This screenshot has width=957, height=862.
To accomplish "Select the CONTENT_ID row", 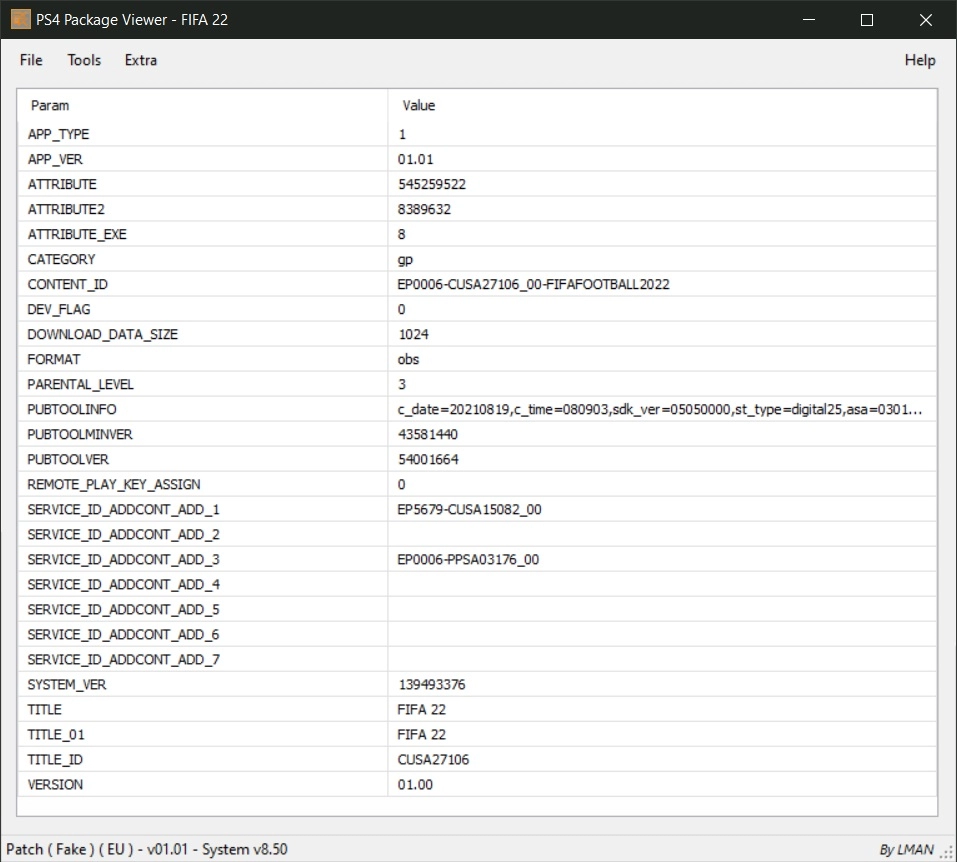I will 68,284.
